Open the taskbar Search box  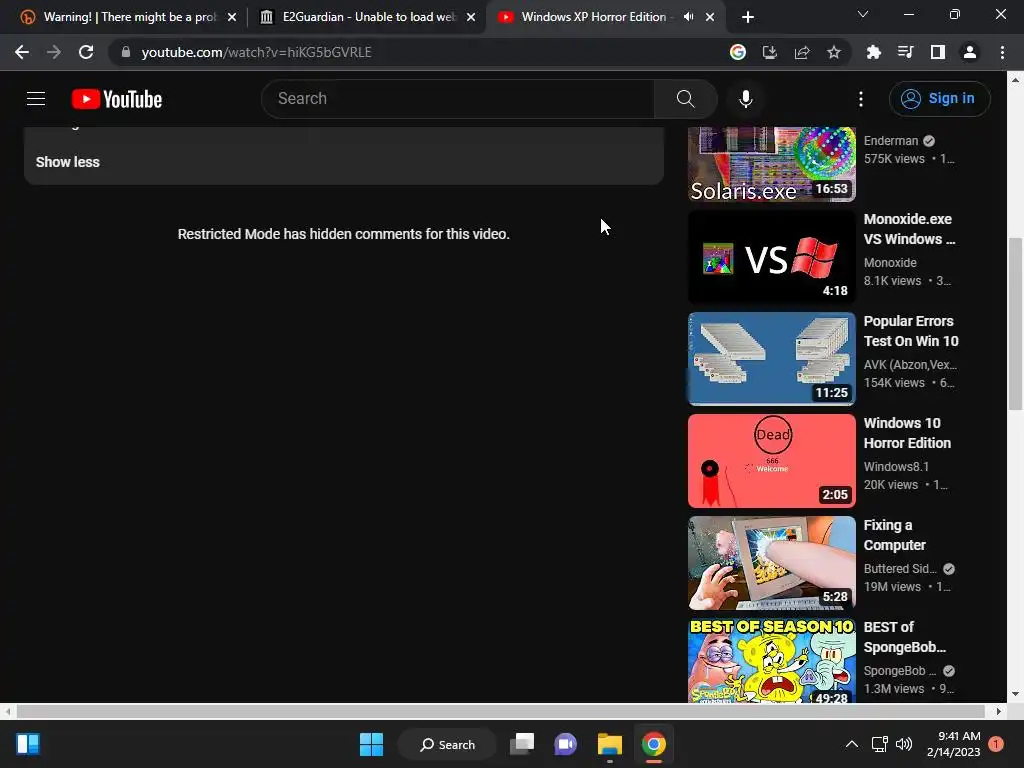(x=447, y=744)
